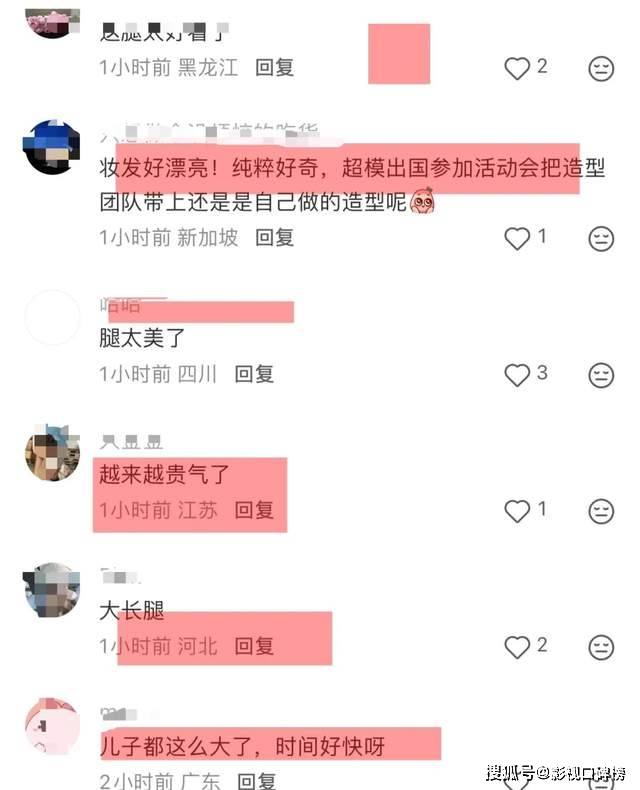
Task: Dislike the Heilongjiang comment with face icon
Action: pyautogui.click(x=601, y=68)
